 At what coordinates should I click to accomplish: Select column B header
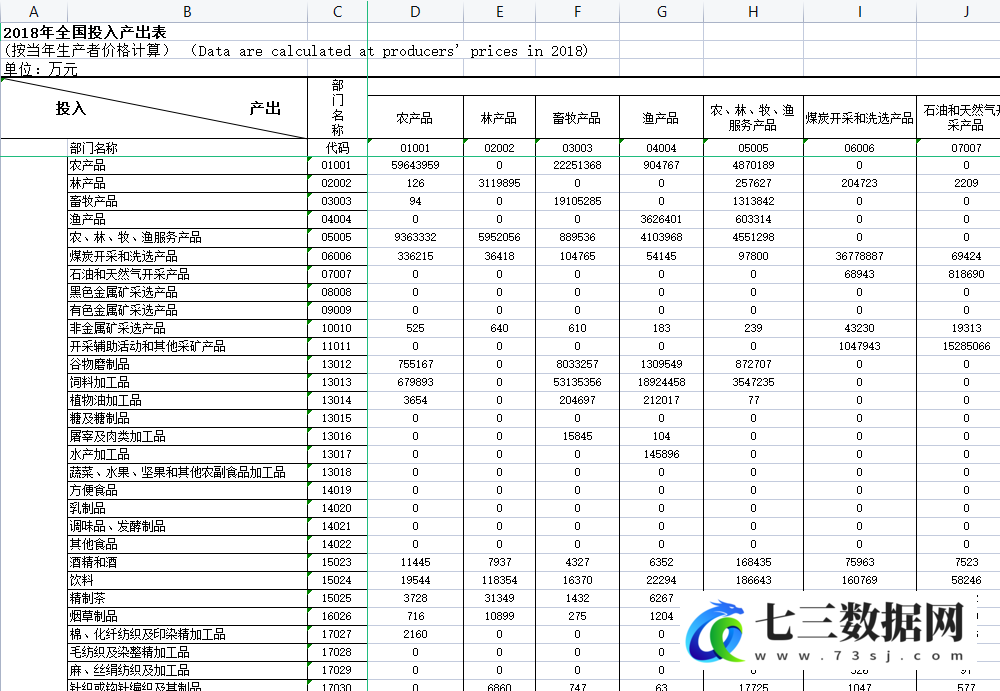click(188, 11)
